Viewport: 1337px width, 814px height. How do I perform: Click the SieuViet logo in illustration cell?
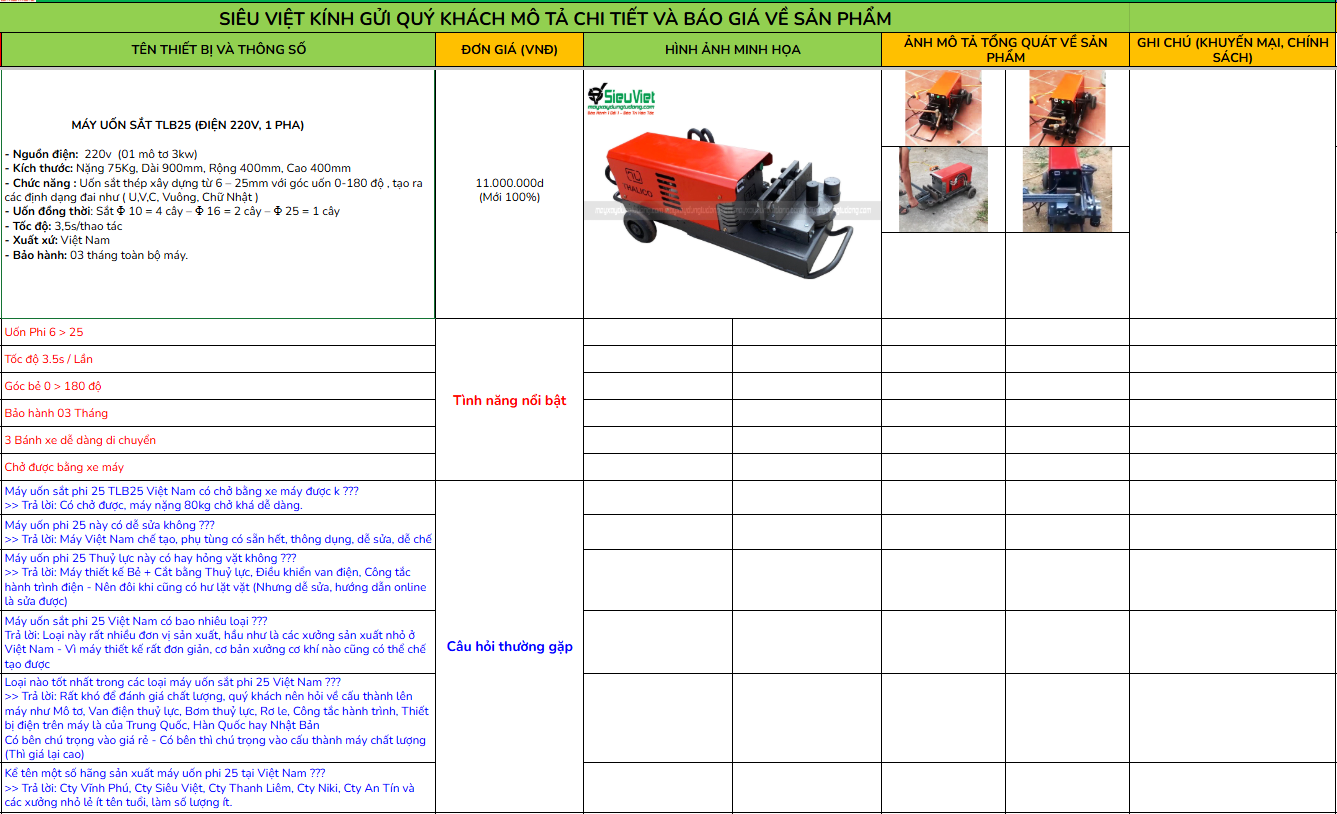click(x=621, y=97)
